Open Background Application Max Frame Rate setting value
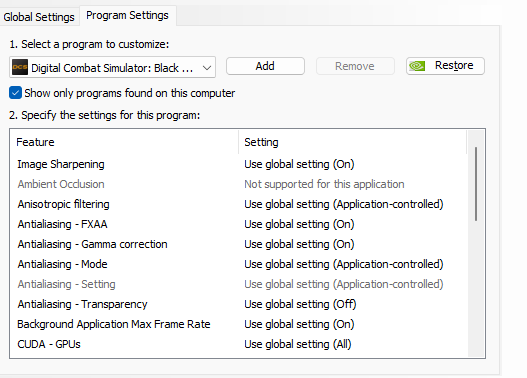527x378 pixels. coord(299,324)
